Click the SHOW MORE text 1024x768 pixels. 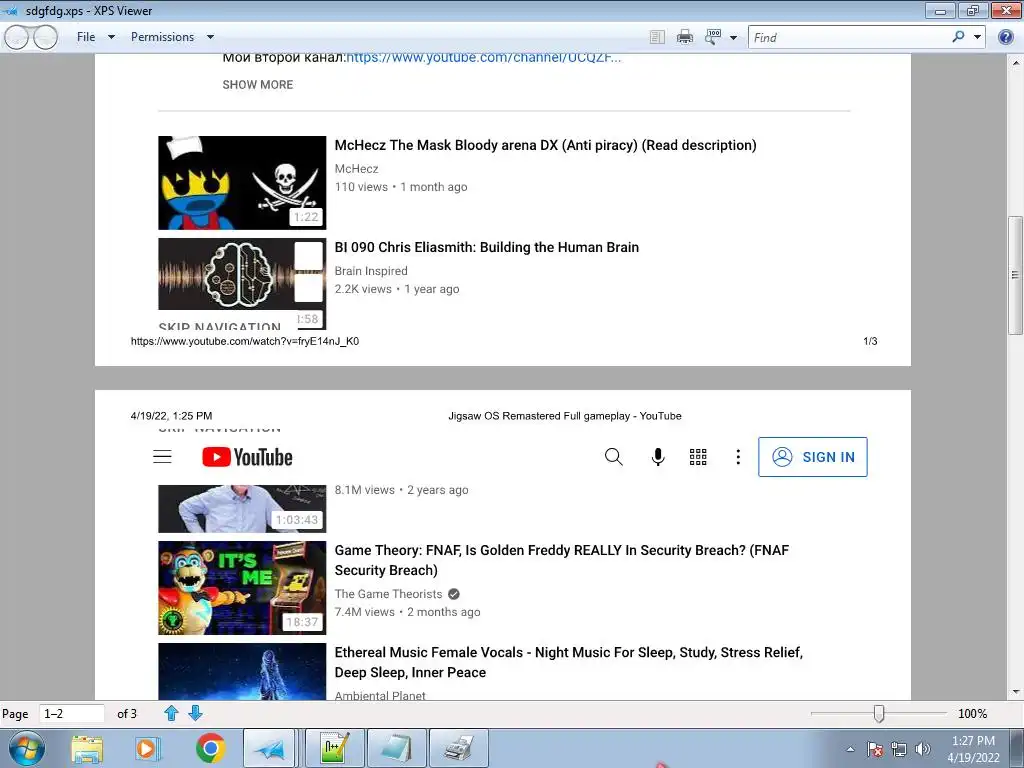[x=257, y=85]
